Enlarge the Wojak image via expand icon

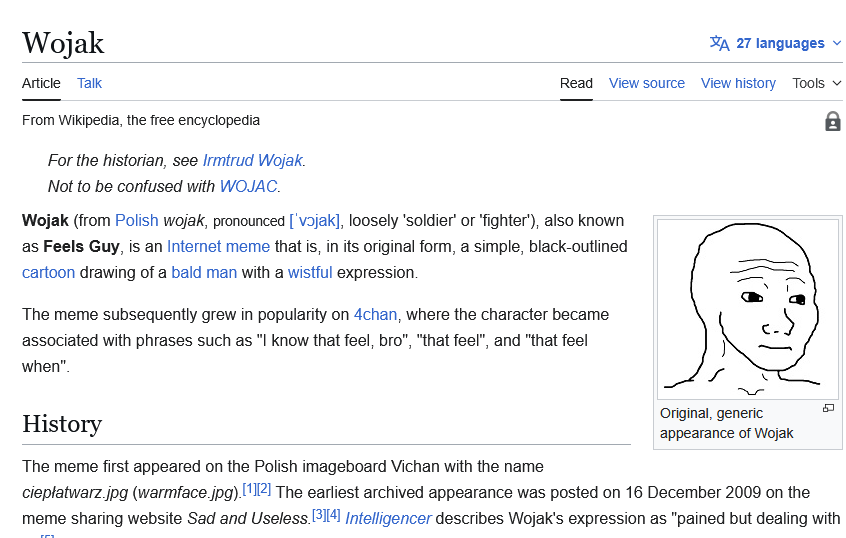(828, 408)
